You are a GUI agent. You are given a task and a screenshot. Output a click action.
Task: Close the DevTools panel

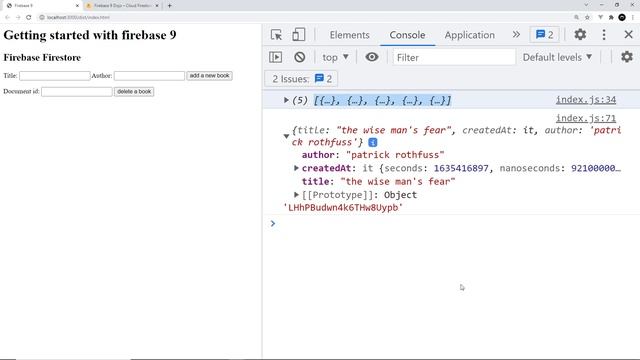point(629,35)
